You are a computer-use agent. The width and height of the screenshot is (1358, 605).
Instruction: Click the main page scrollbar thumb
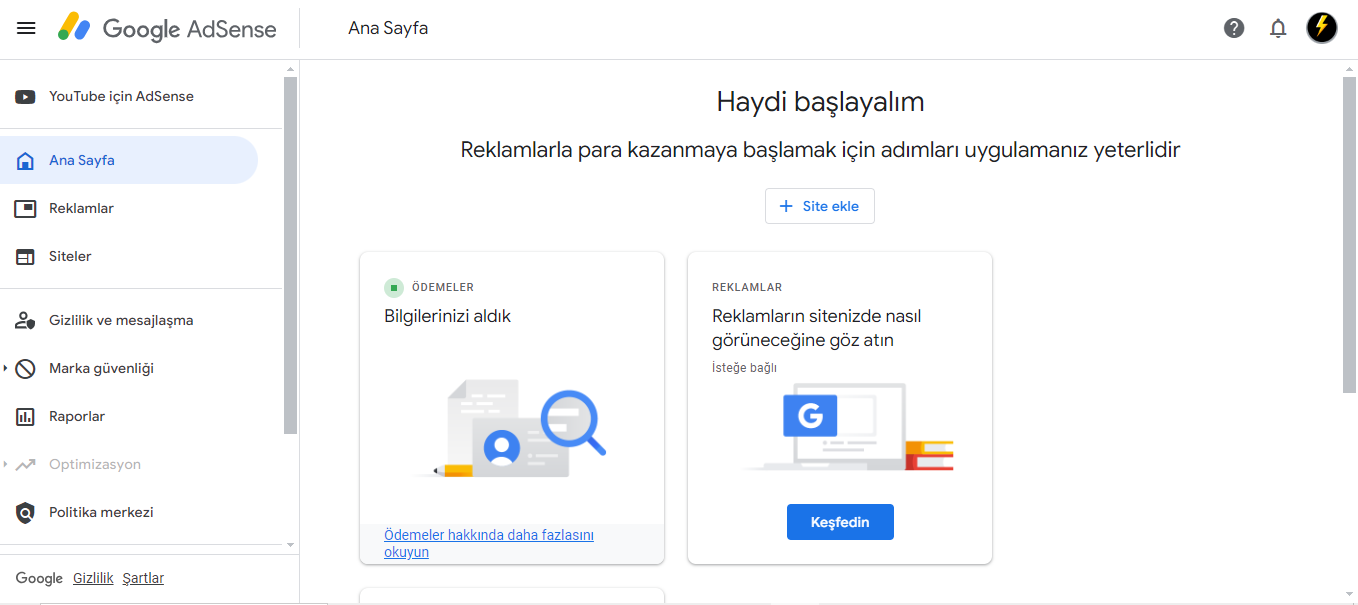(1349, 235)
